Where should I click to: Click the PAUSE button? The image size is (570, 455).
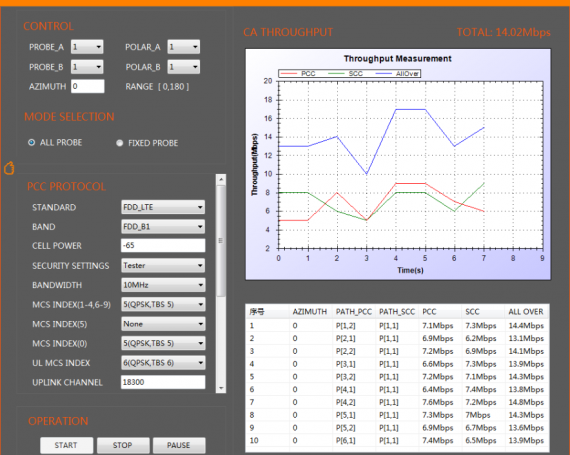[179, 445]
